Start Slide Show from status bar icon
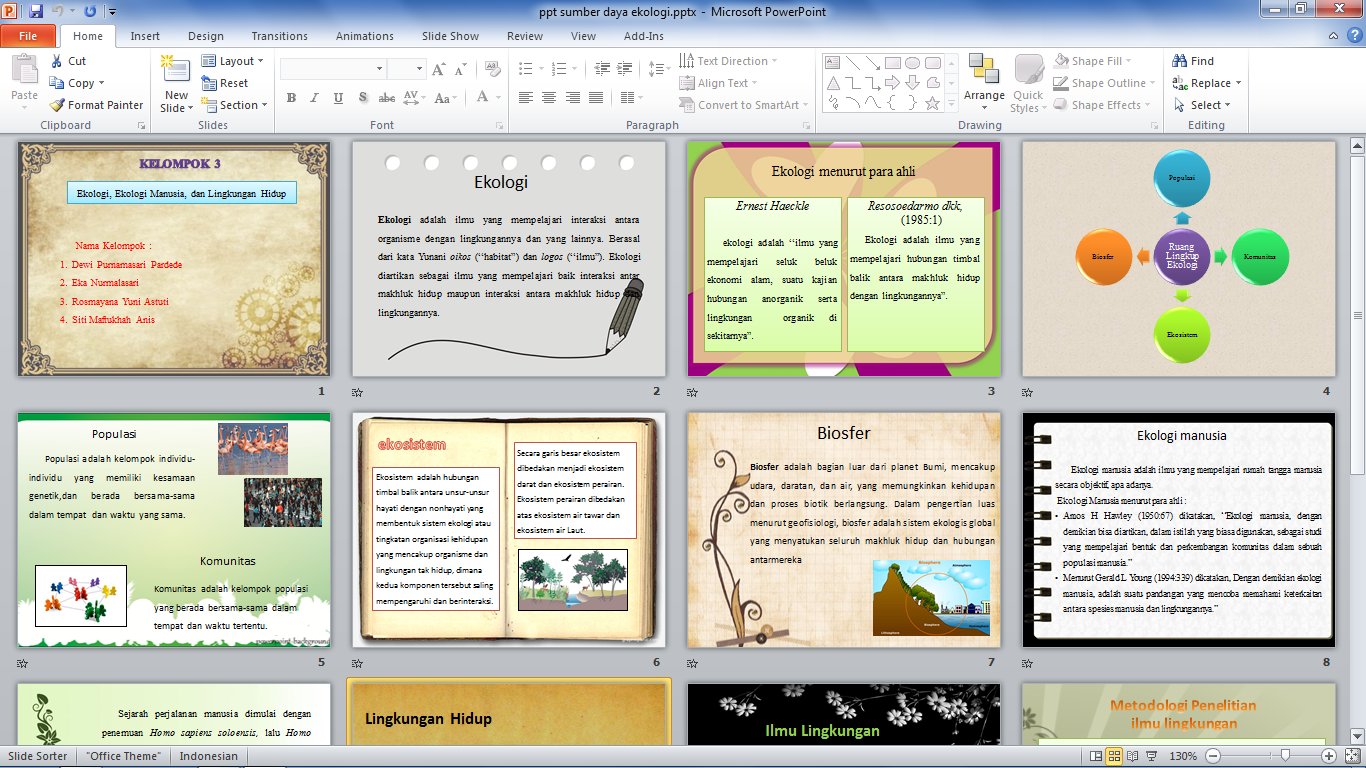This screenshot has width=1366, height=768. (x=1154, y=756)
